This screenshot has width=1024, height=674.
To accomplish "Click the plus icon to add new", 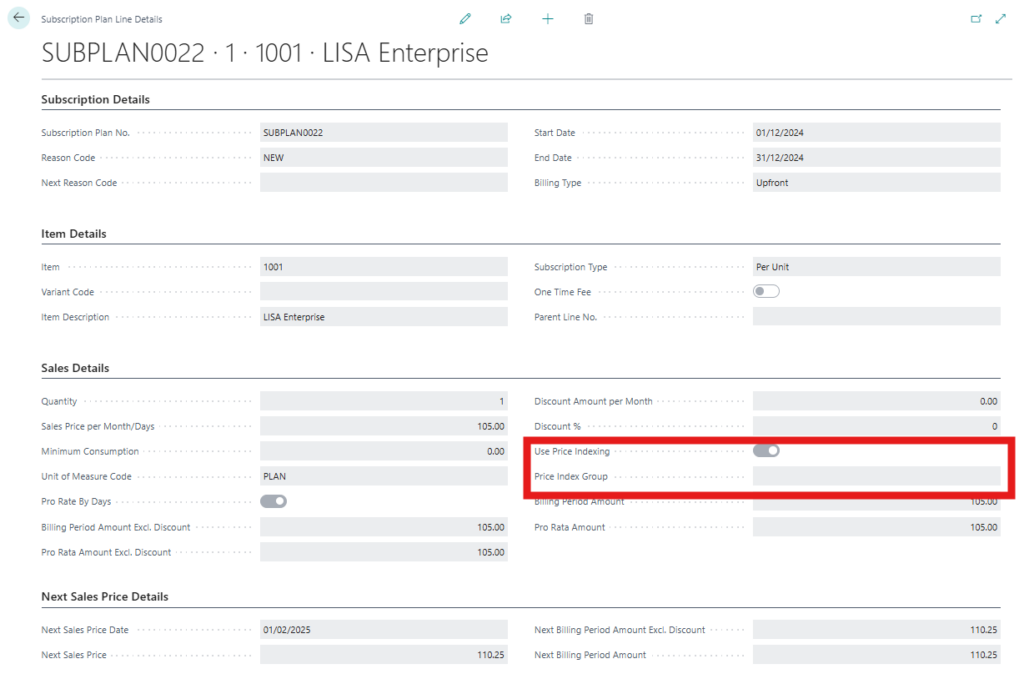I will [547, 19].
